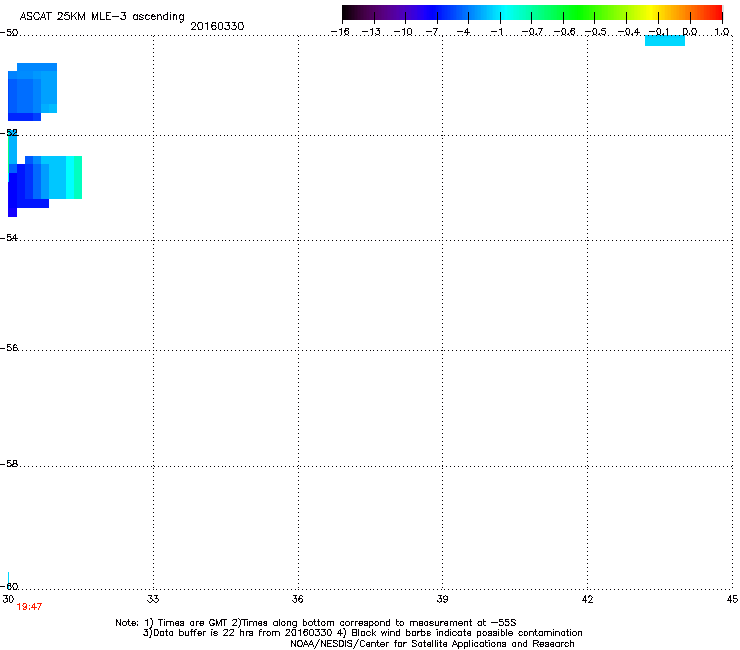
Task: Click the longitude label '30'
Action: coord(8,599)
